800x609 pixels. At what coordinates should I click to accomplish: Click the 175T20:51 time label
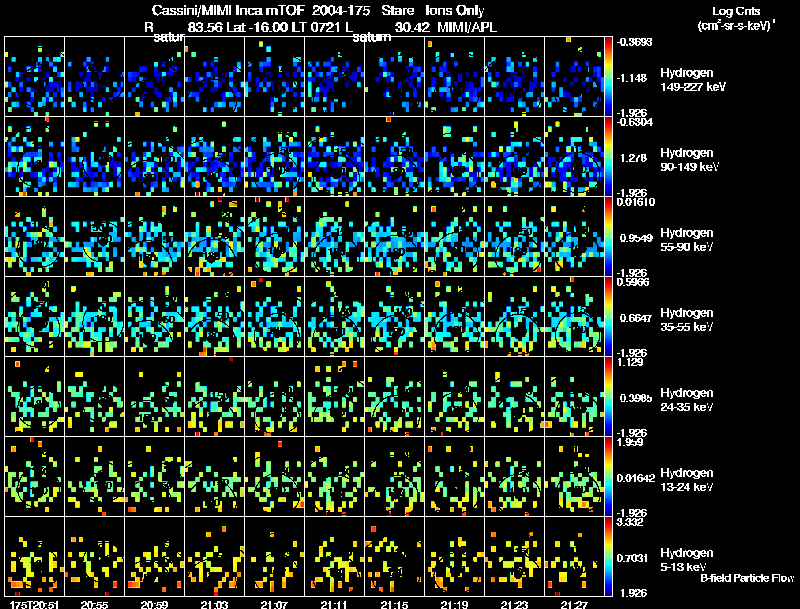pyautogui.click(x=34, y=604)
